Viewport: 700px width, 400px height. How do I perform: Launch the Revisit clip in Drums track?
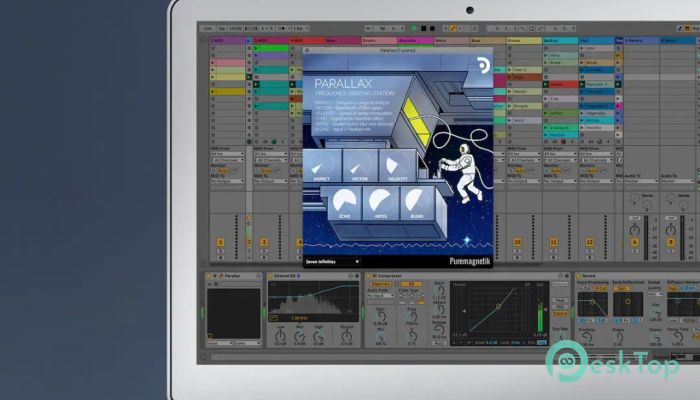(x=525, y=92)
